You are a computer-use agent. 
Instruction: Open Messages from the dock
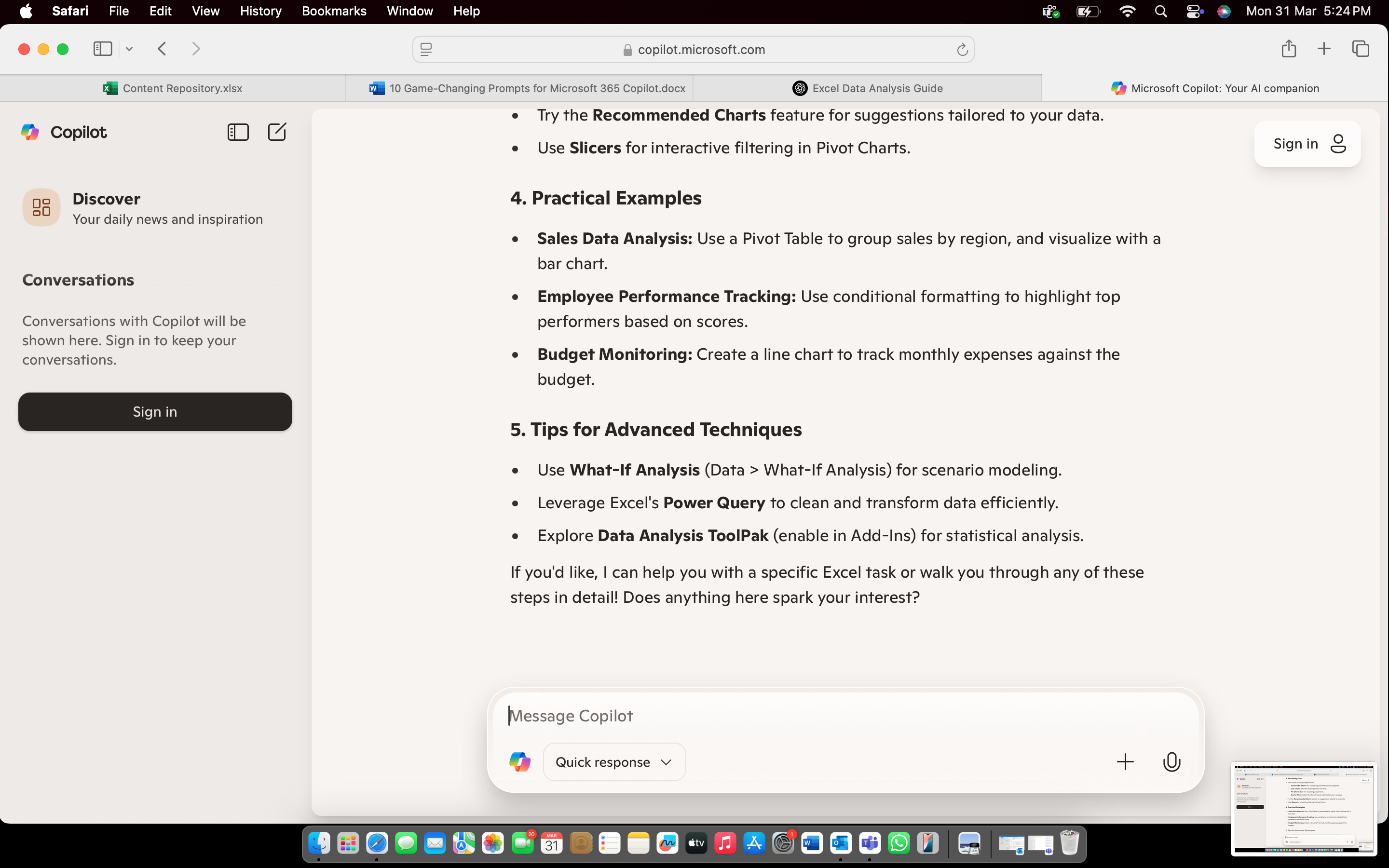[406, 843]
